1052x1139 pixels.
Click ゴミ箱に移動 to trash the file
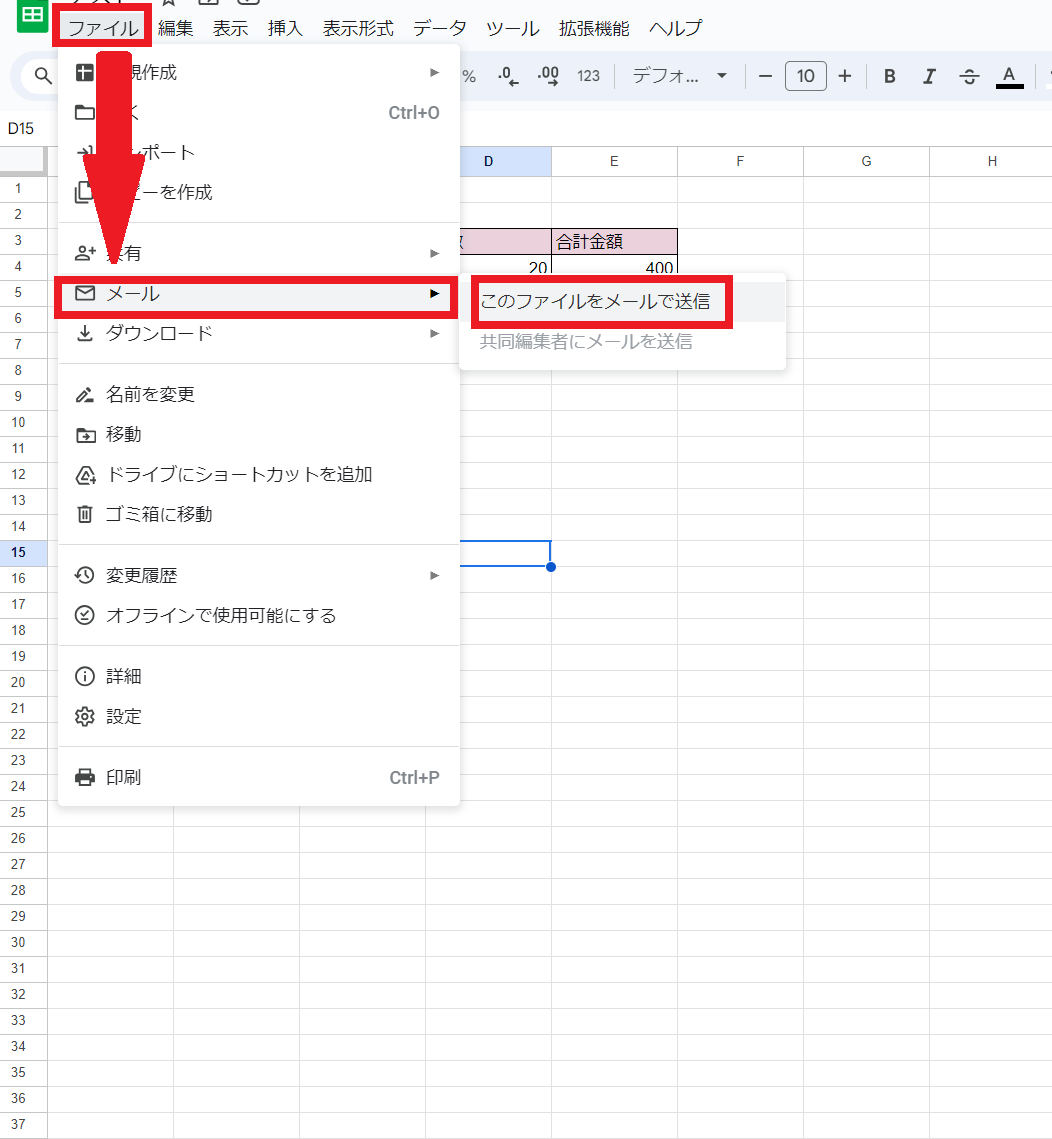pyautogui.click(x=159, y=514)
